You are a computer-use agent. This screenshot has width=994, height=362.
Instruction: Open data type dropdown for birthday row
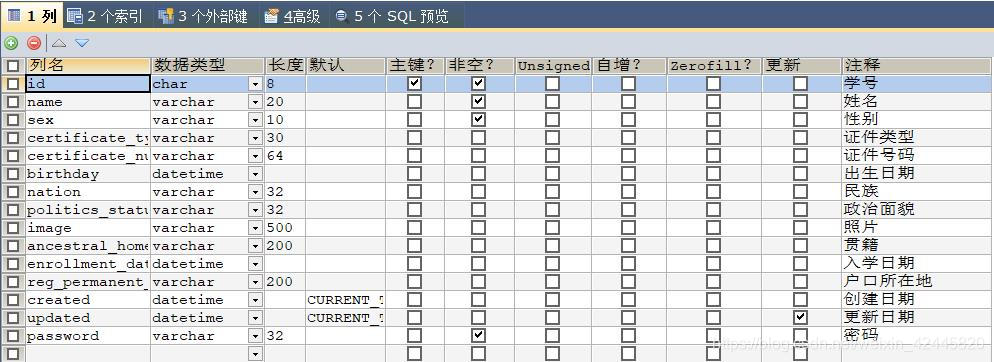pos(255,174)
